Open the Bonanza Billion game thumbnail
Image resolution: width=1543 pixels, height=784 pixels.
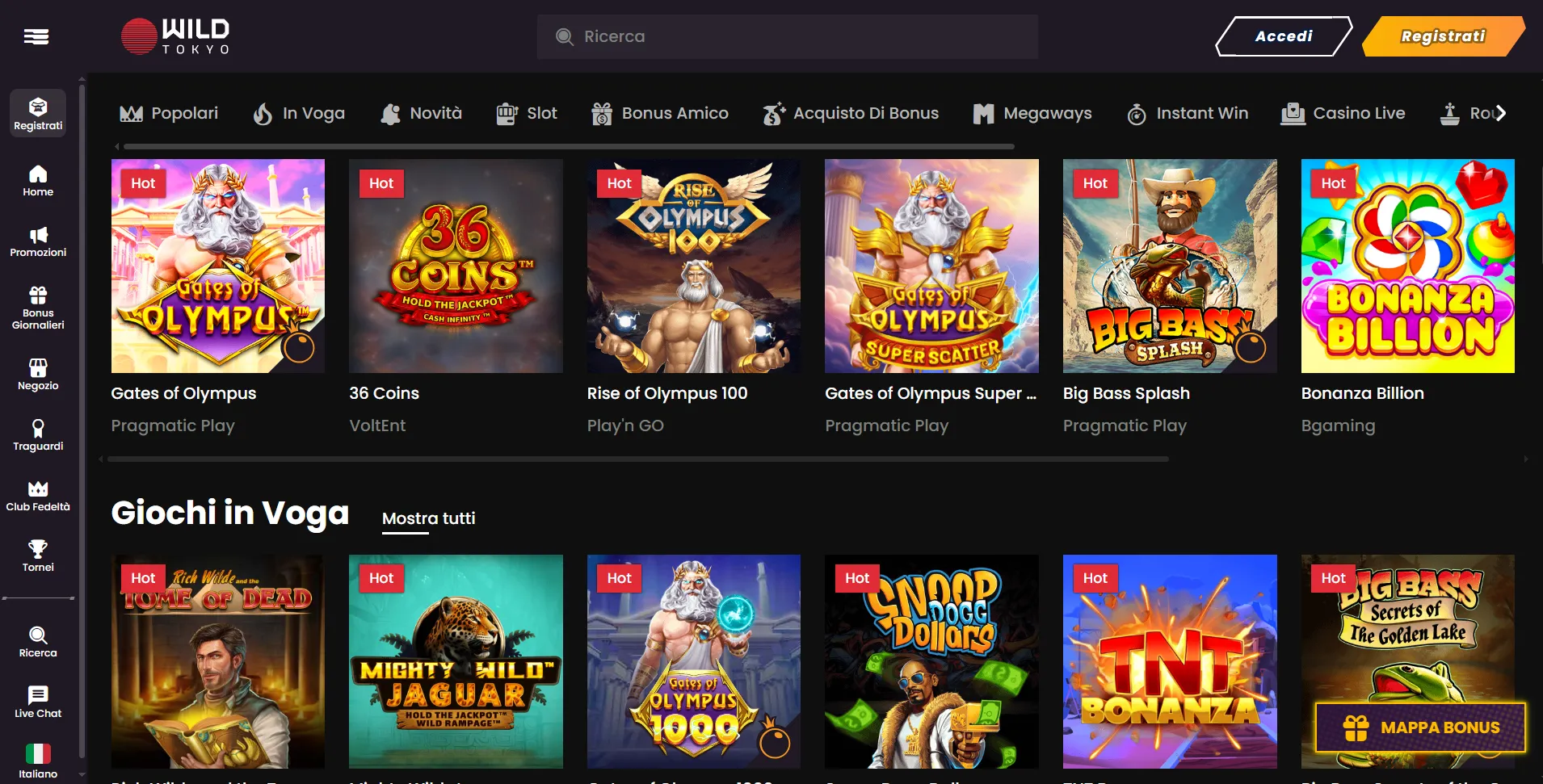pyautogui.click(x=1407, y=266)
